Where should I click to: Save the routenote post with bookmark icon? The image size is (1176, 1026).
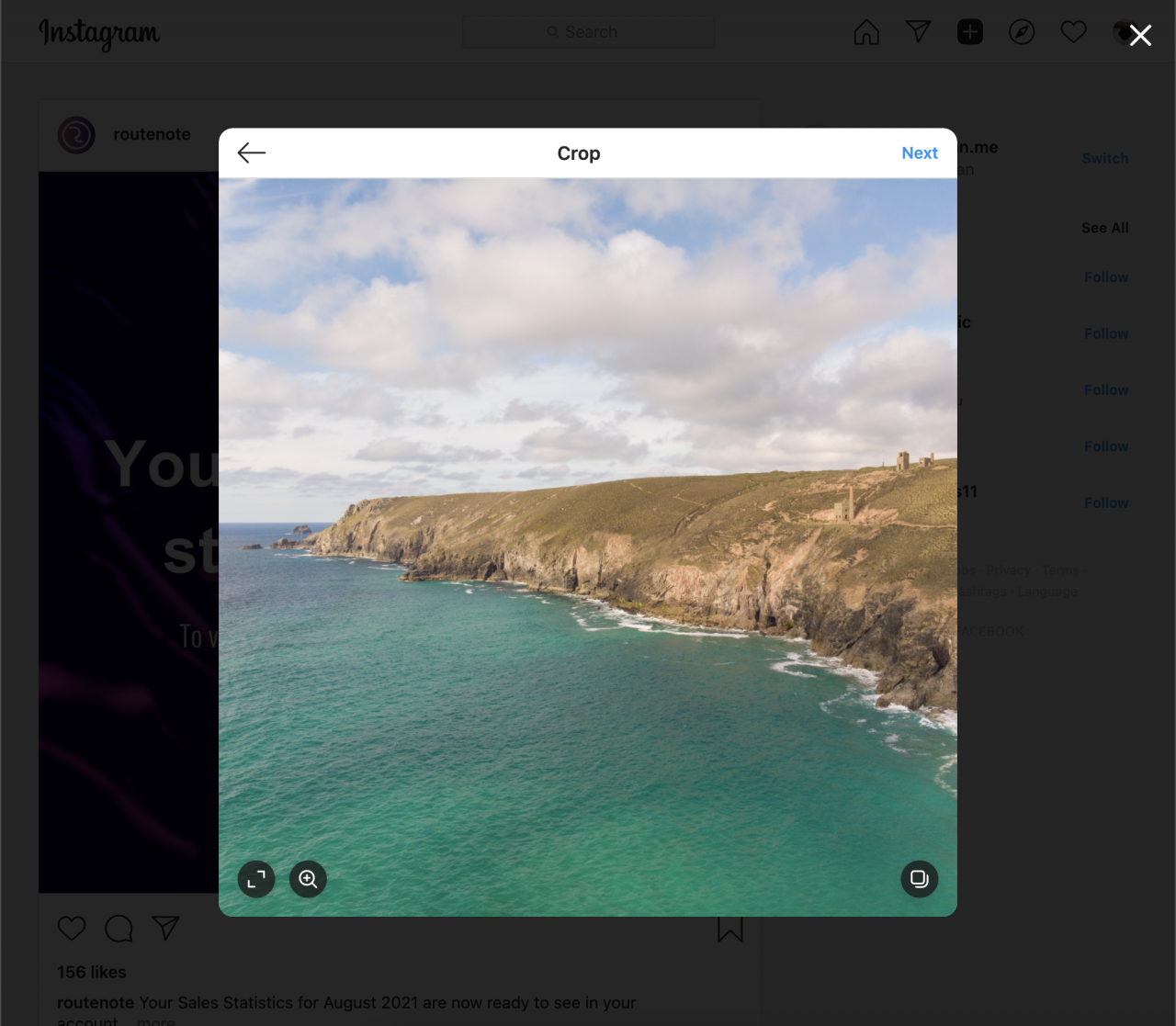(730, 928)
